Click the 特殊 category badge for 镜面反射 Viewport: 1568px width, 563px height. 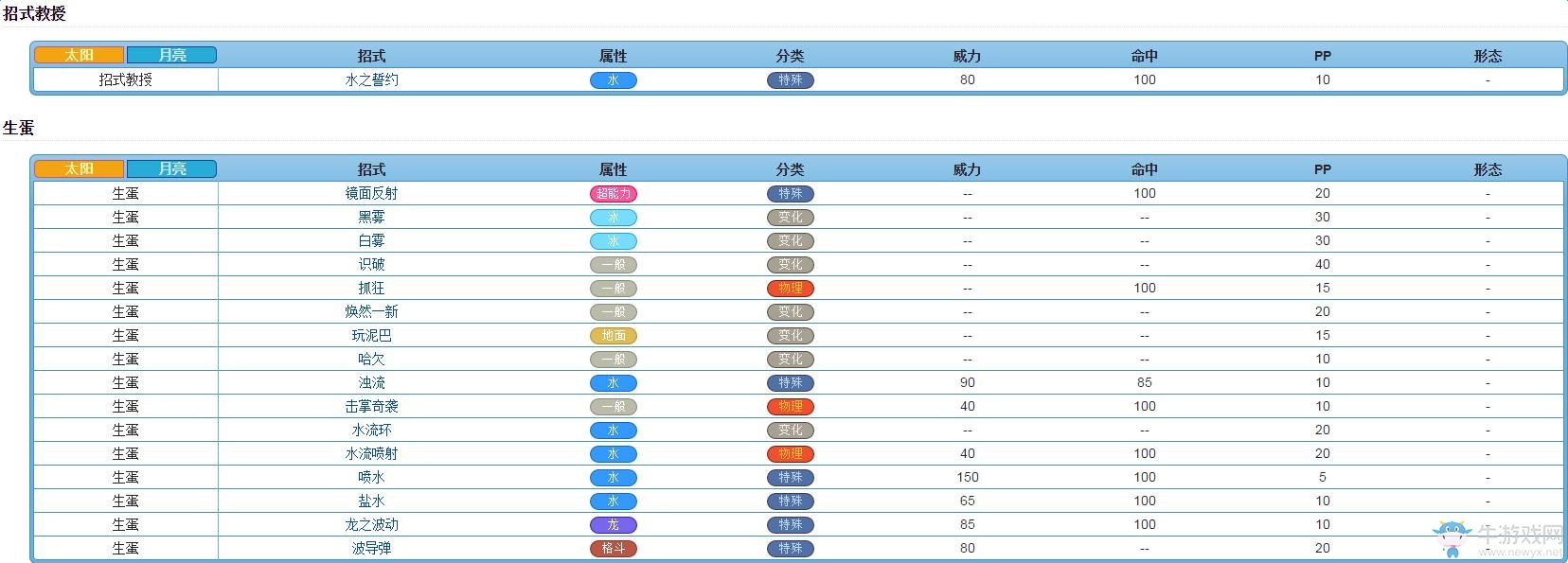click(x=791, y=194)
